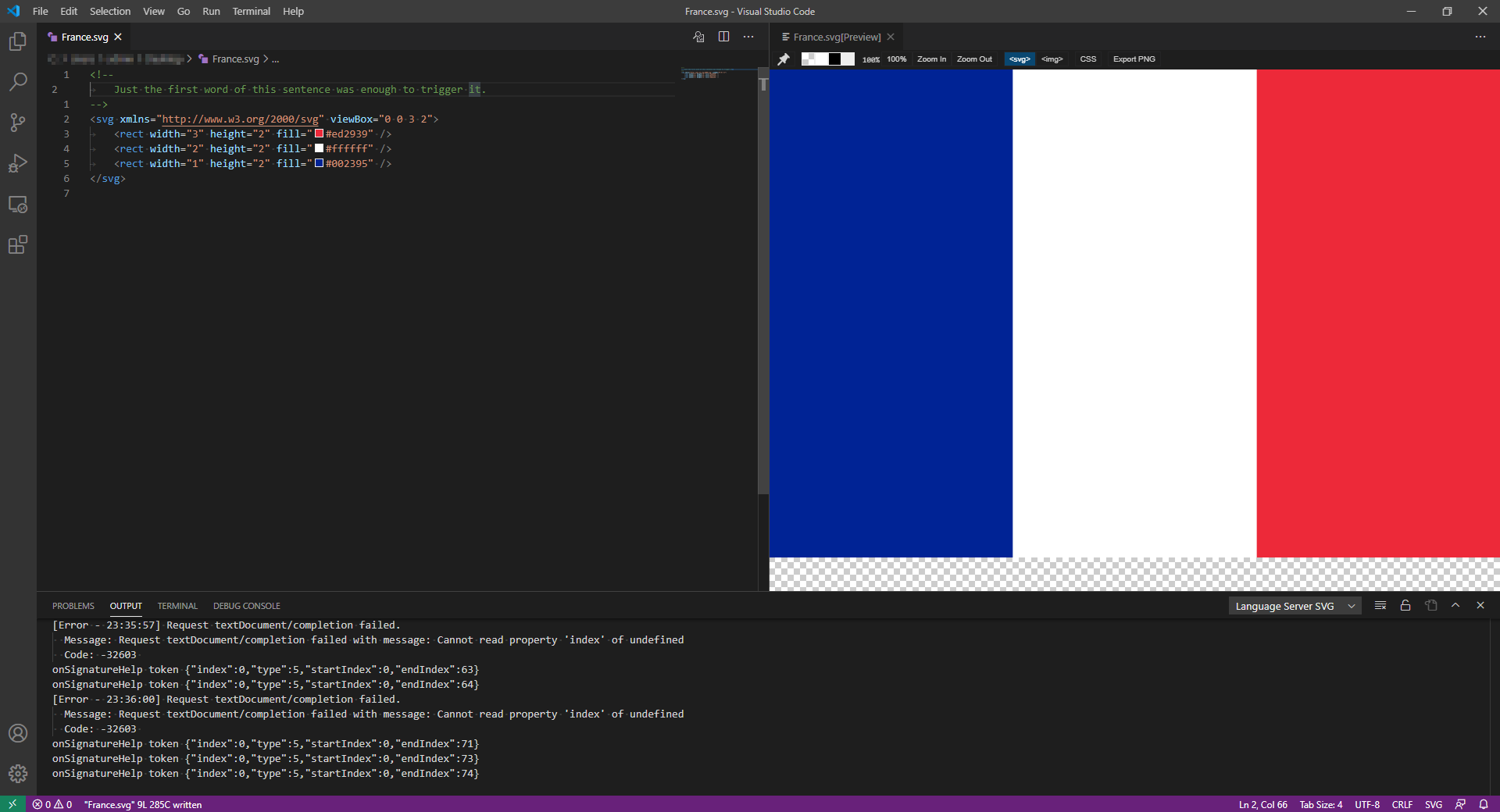Change indentation via Tab Size: 4
Viewport: 1500px width, 812px height.
pyautogui.click(x=1321, y=804)
